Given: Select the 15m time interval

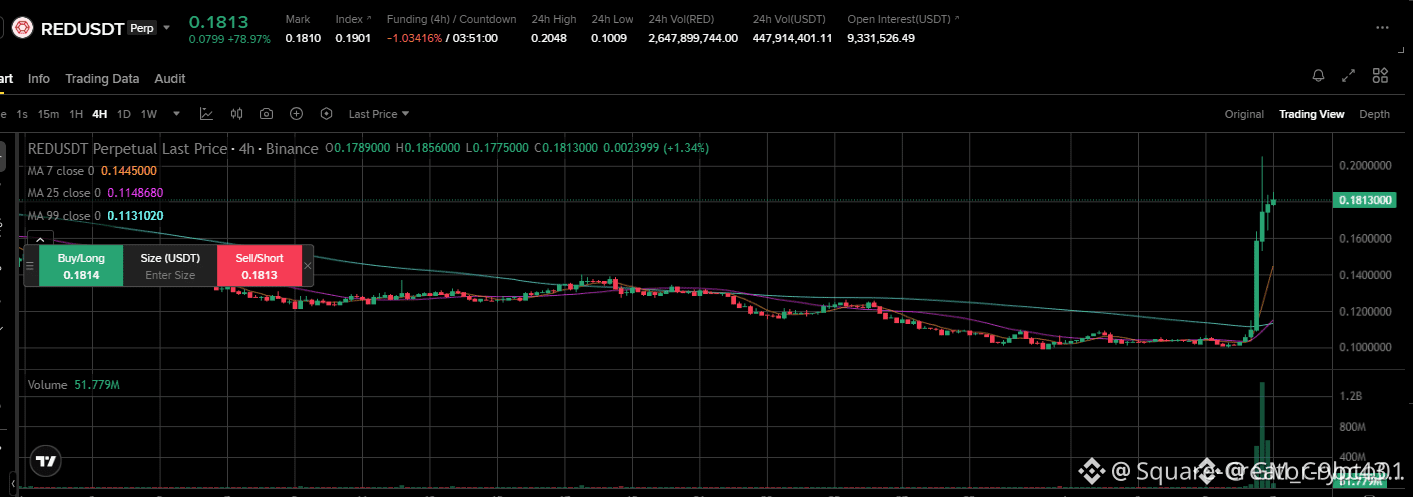Looking at the screenshot, I should tap(48, 114).
